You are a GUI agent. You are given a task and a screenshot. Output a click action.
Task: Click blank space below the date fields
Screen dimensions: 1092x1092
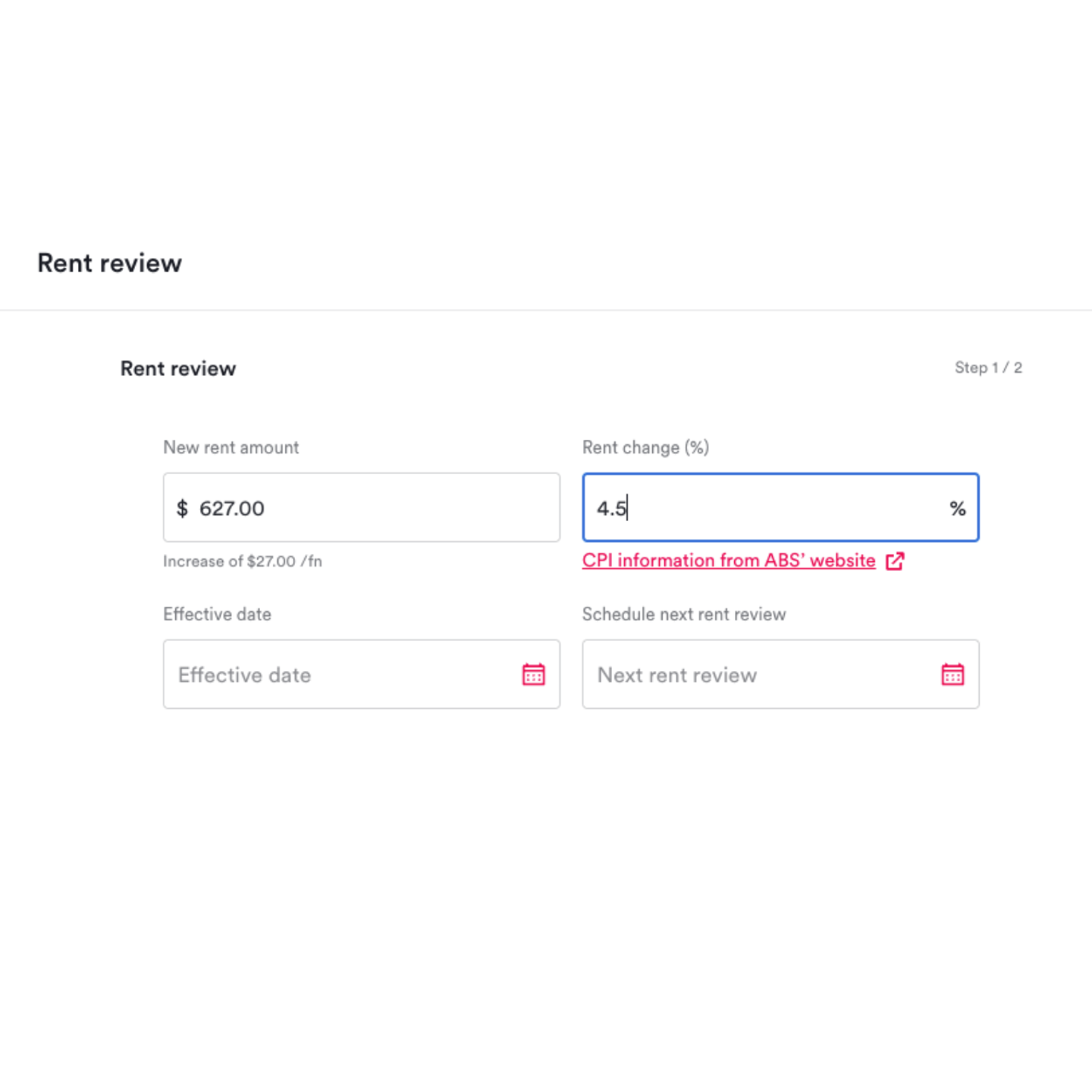tap(546, 872)
